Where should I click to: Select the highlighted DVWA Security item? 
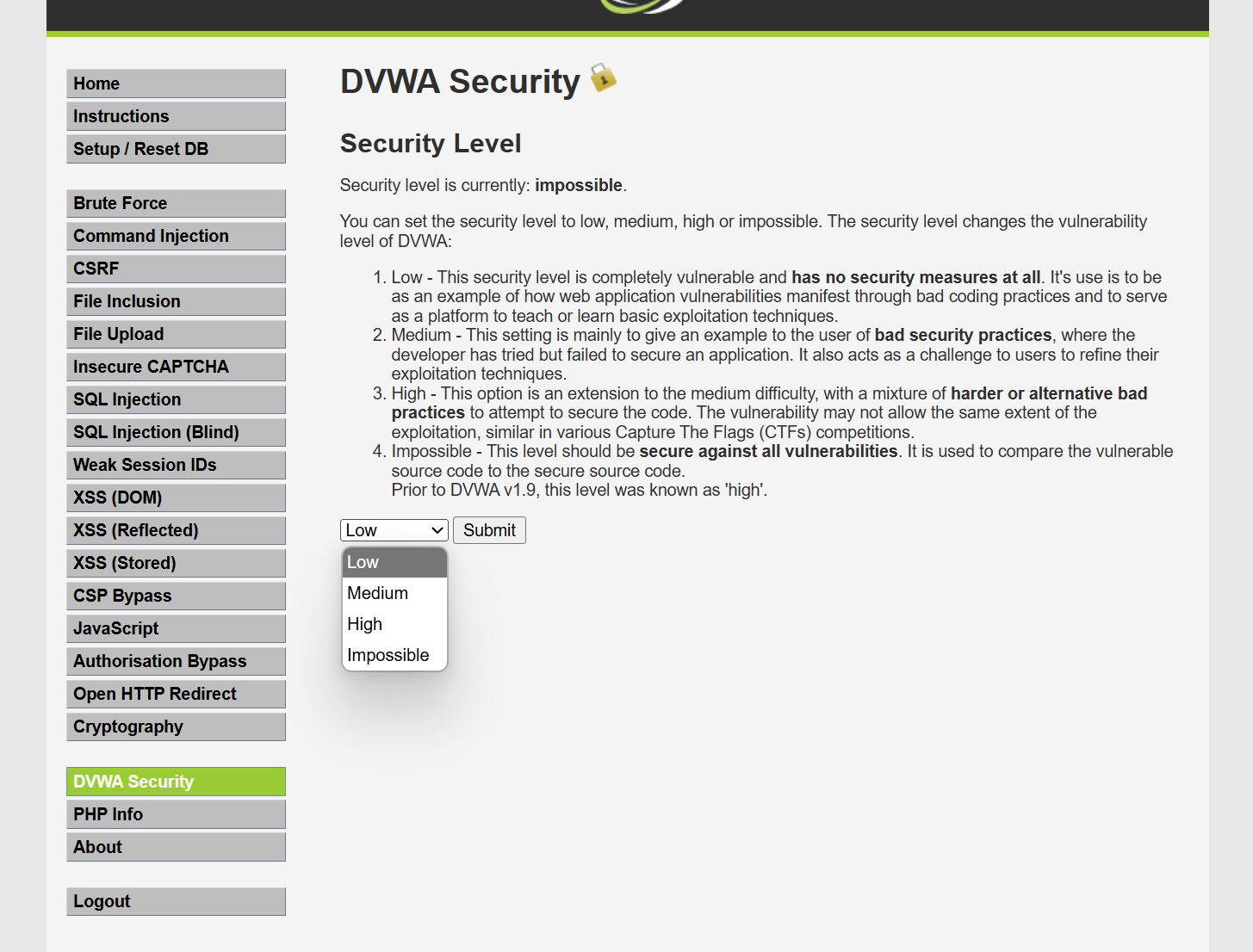pos(176,782)
